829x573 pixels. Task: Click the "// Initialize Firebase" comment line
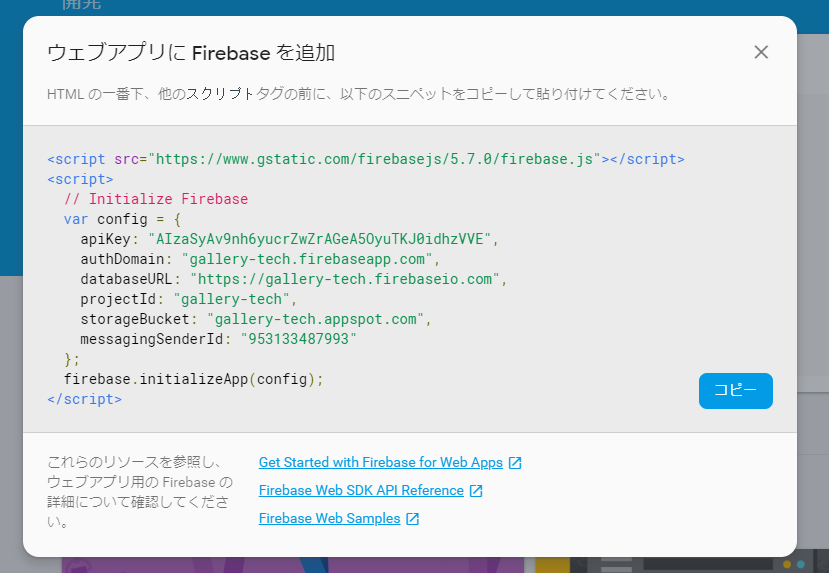(x=156, y=199)
